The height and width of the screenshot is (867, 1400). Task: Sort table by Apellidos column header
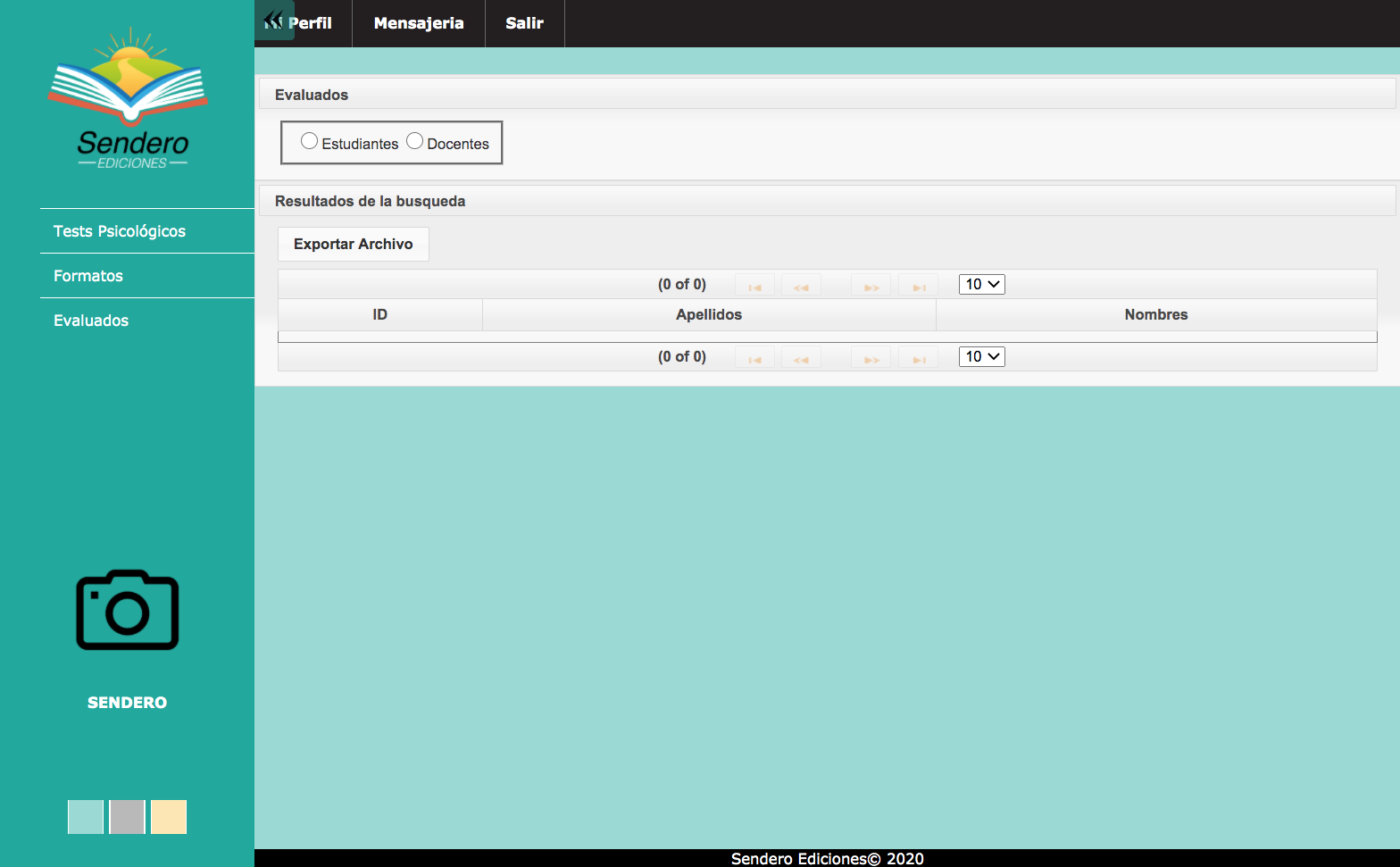[x=709, y=314]
